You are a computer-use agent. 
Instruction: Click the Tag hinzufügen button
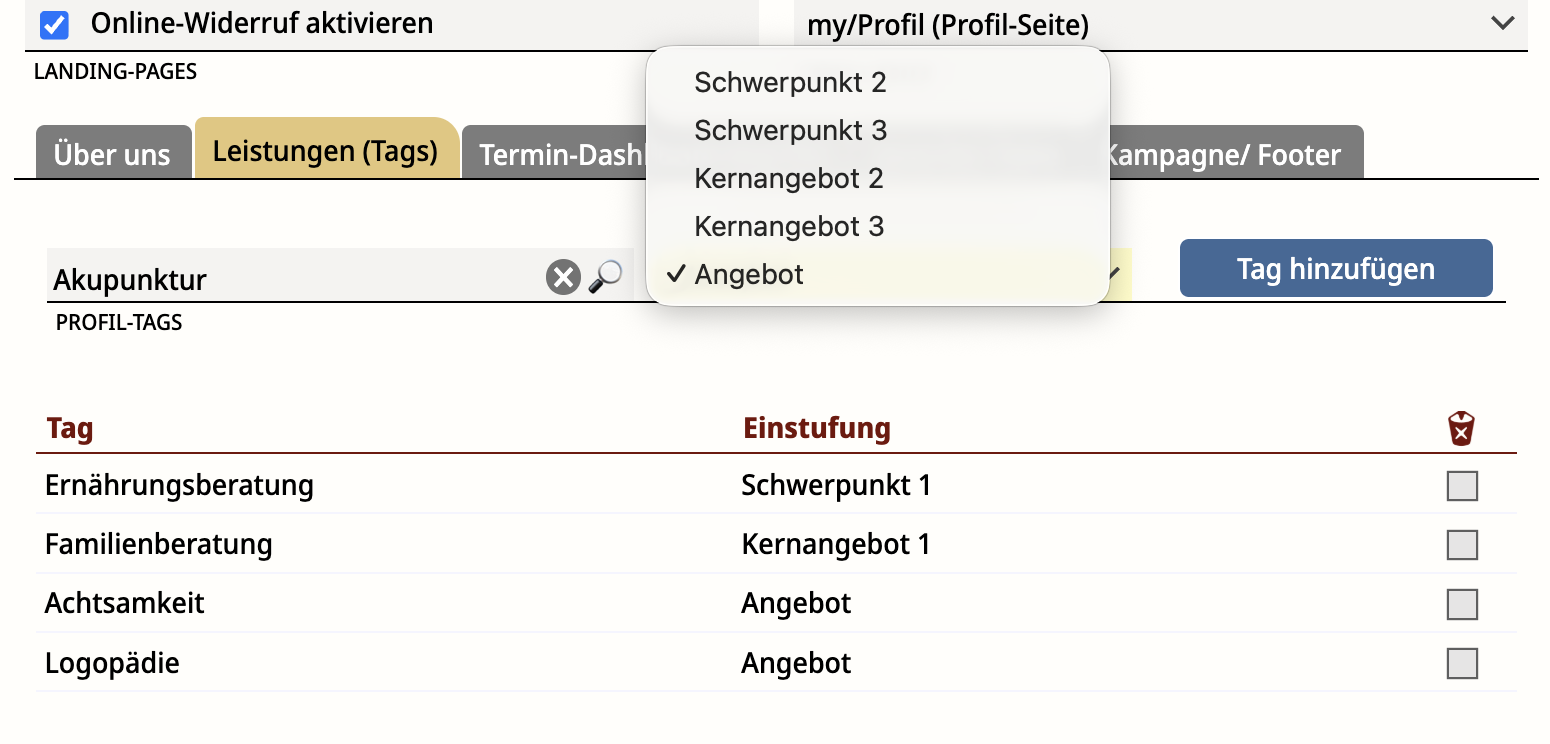pyautogui.click(x=1336, y=268)
